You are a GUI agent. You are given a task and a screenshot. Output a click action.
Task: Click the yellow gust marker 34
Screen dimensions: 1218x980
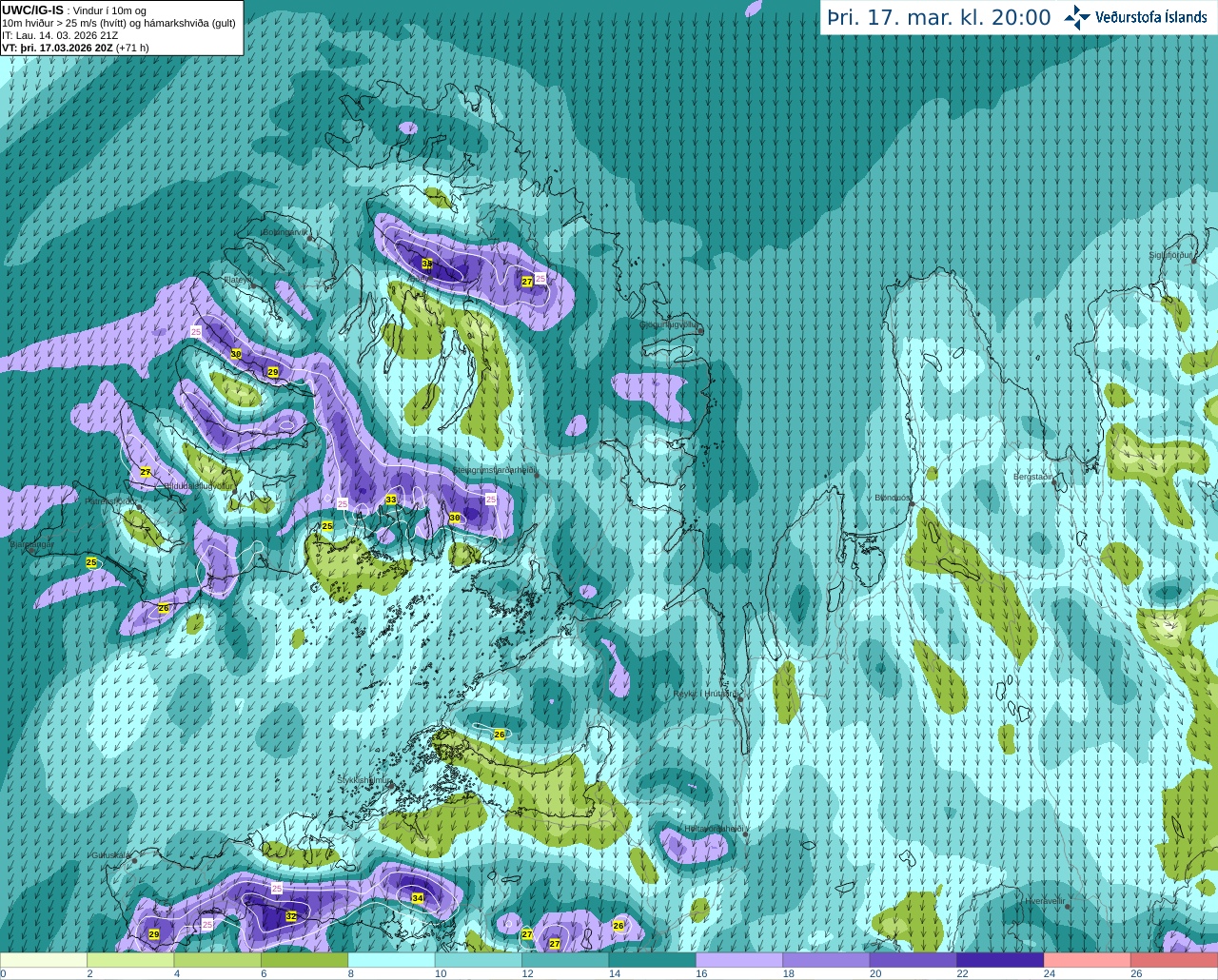(418, 898)
